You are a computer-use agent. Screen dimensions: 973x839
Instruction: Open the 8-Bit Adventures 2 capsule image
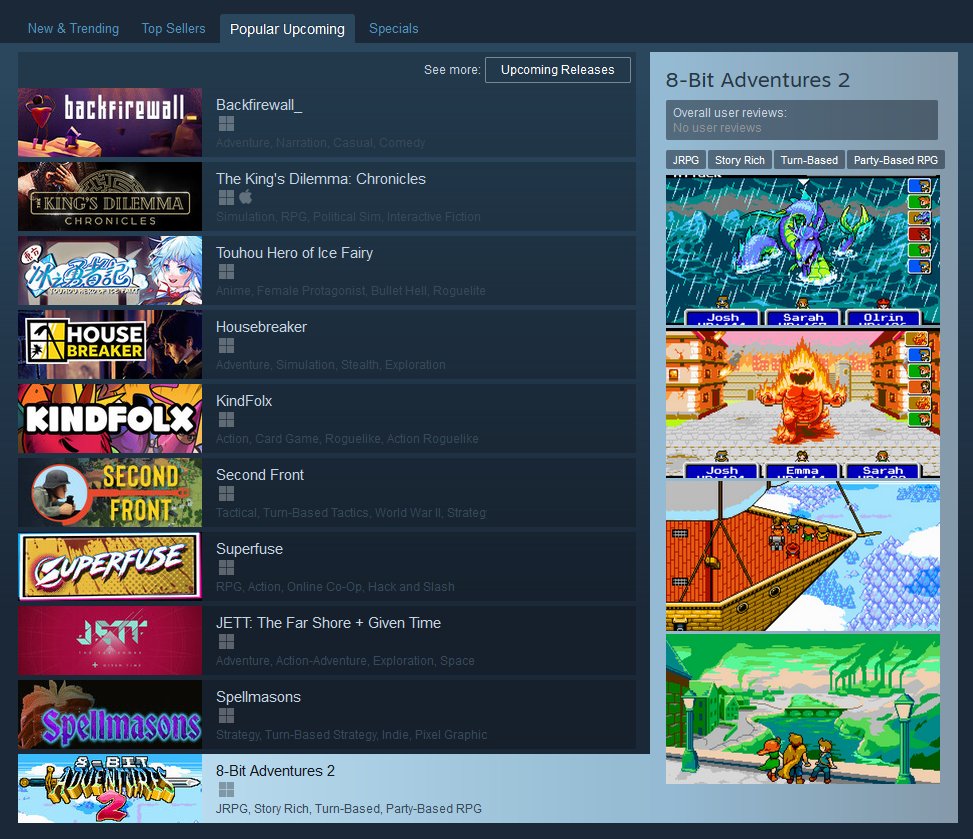[110, 788]
